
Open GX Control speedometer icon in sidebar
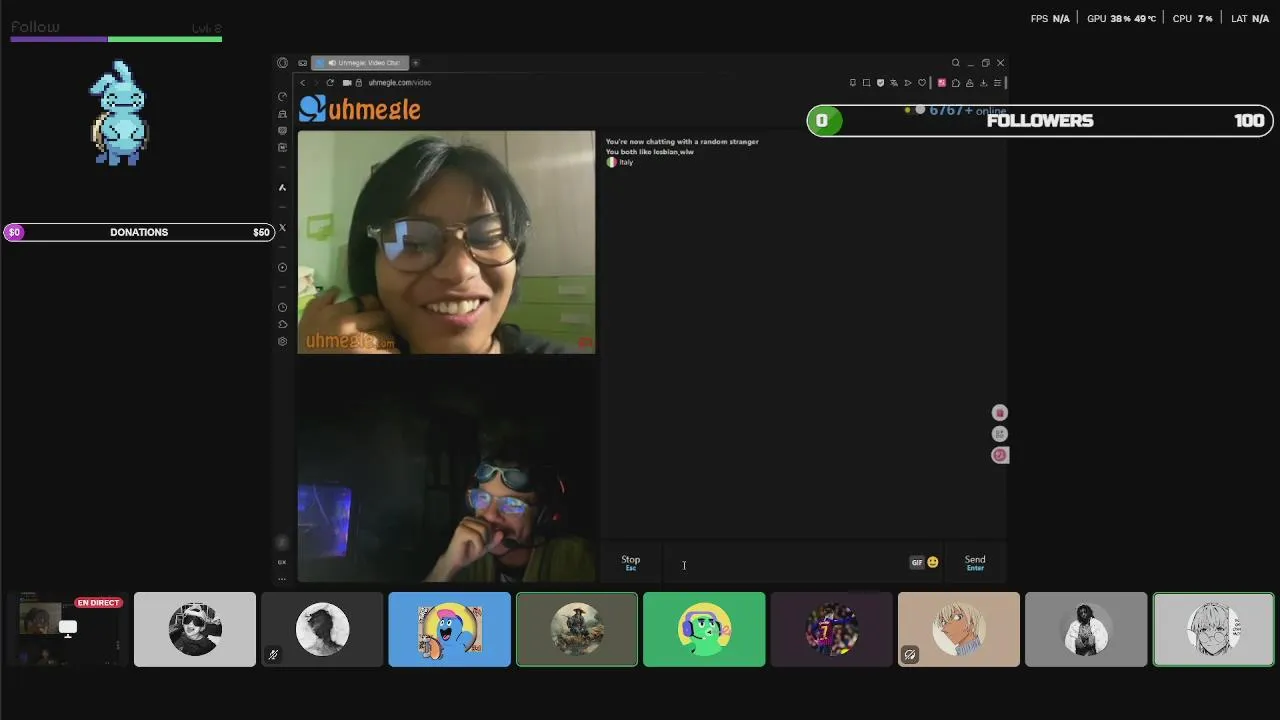[282, 97]
